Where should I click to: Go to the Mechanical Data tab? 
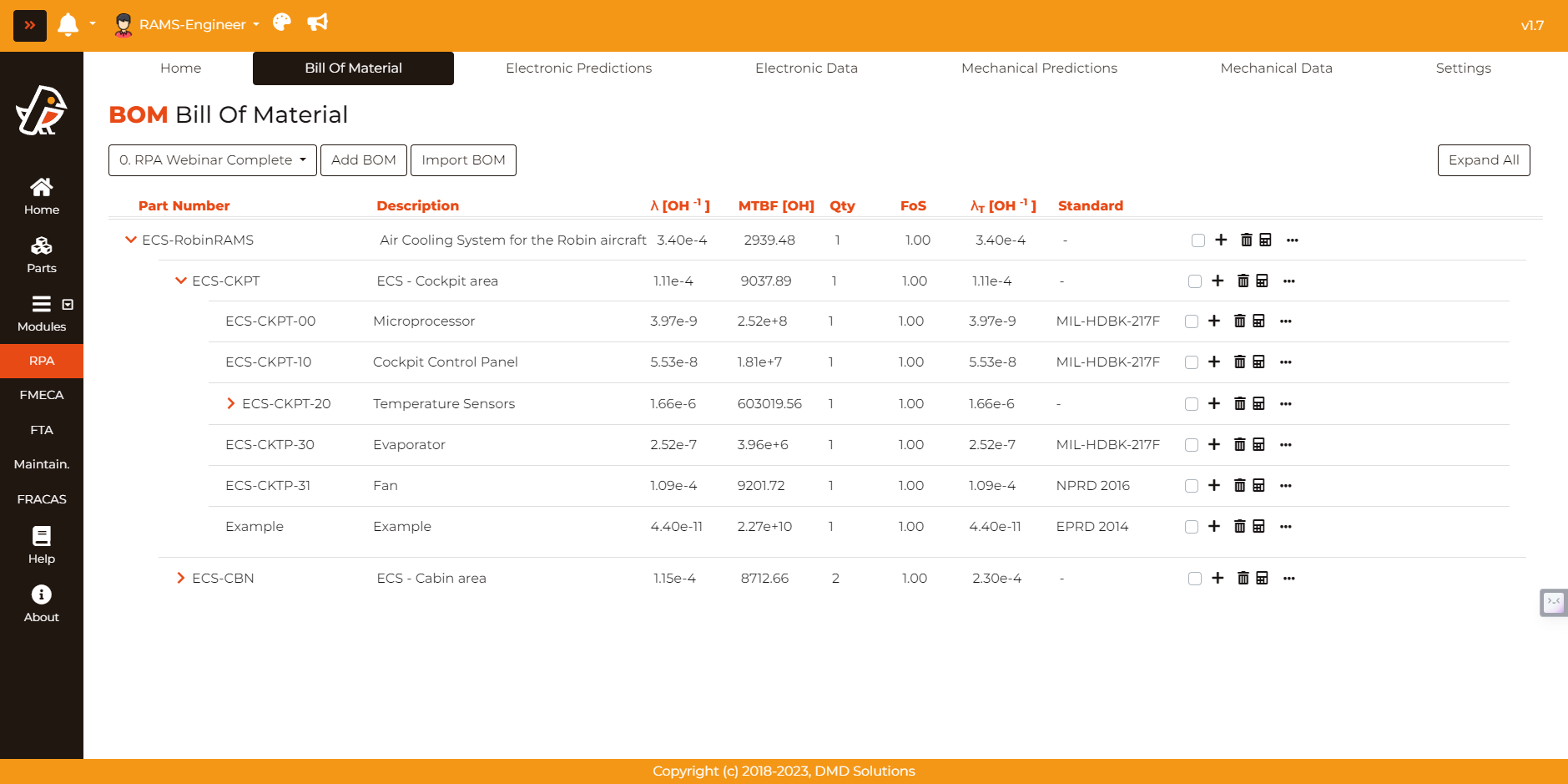[x=1276, y=68]
